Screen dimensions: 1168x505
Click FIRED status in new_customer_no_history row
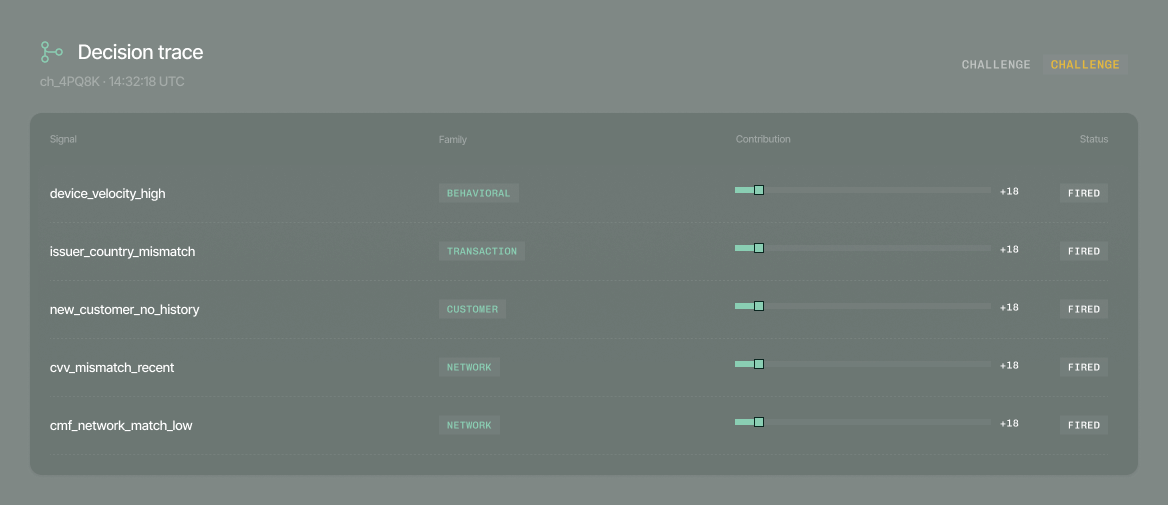(1084, 309)
